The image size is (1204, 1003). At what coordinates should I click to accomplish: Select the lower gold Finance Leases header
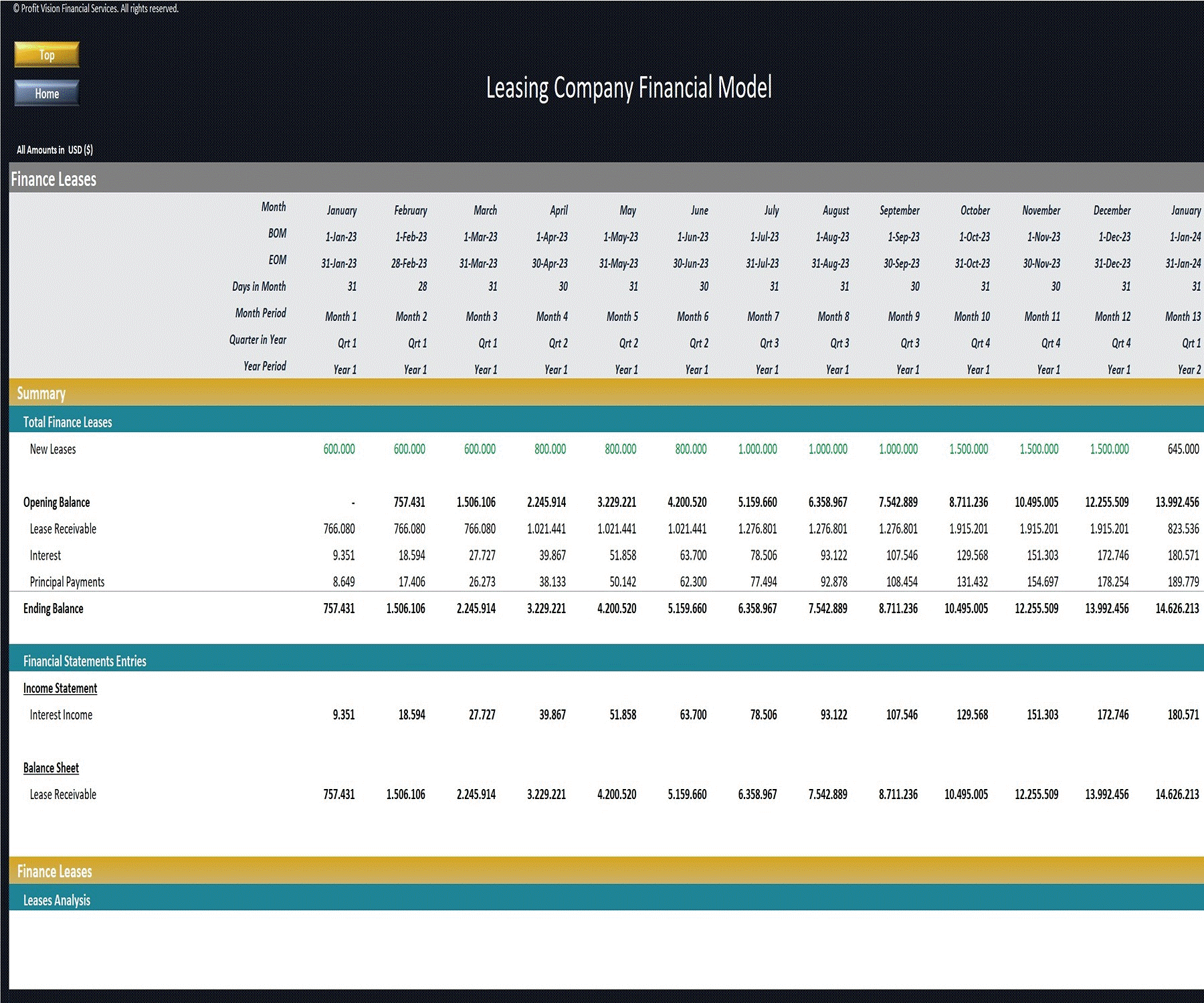pos(607,871)
